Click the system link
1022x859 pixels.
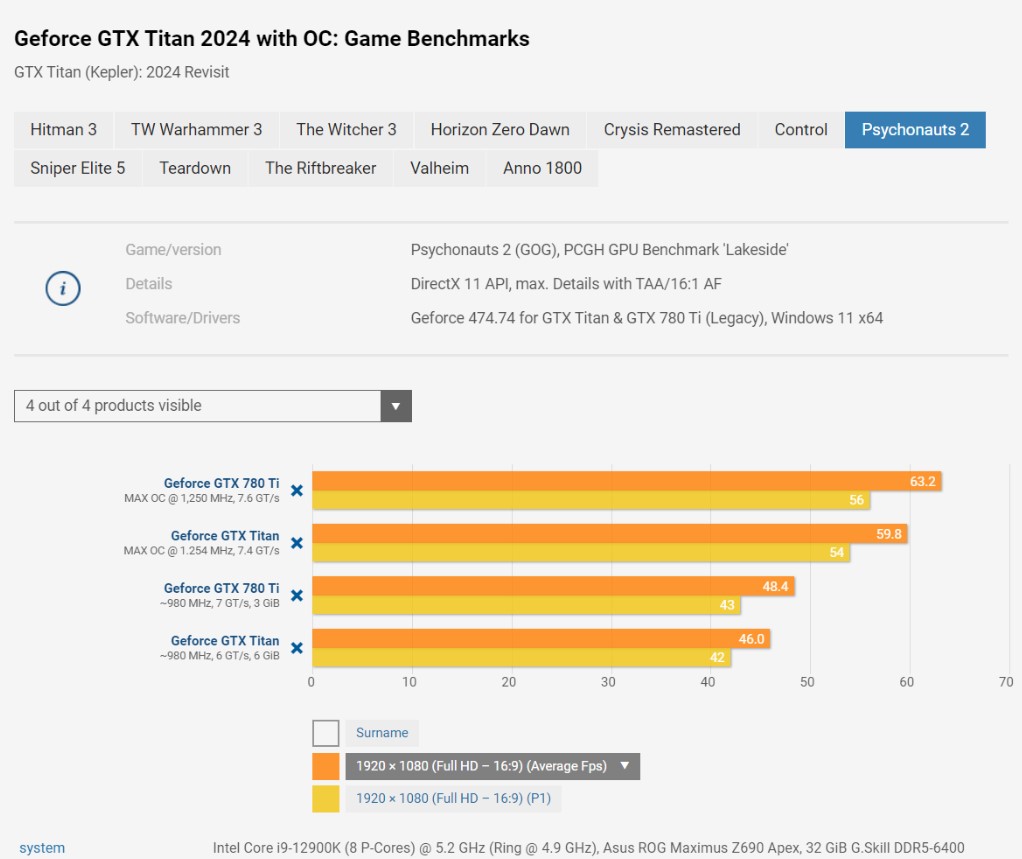(x=42, y=848)
